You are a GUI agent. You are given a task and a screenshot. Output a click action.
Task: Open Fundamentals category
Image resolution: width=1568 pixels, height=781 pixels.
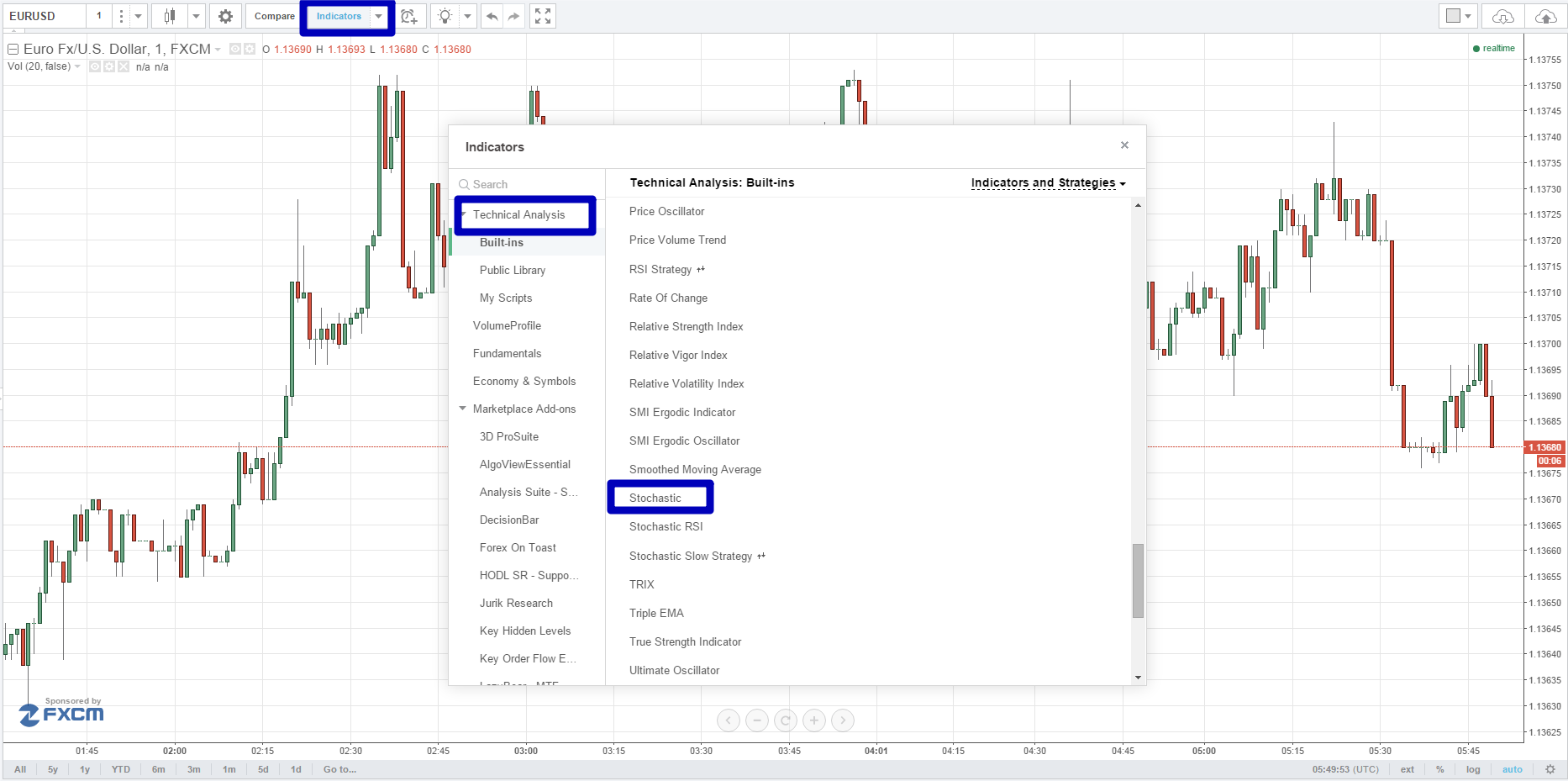click(507, 353)
